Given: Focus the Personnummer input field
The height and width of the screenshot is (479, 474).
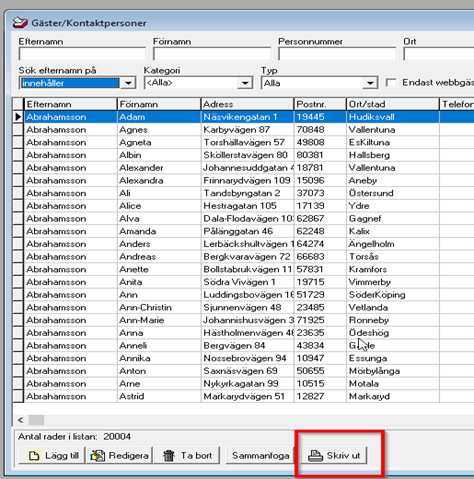Looking at the screenshot, I should pos(337,54).
